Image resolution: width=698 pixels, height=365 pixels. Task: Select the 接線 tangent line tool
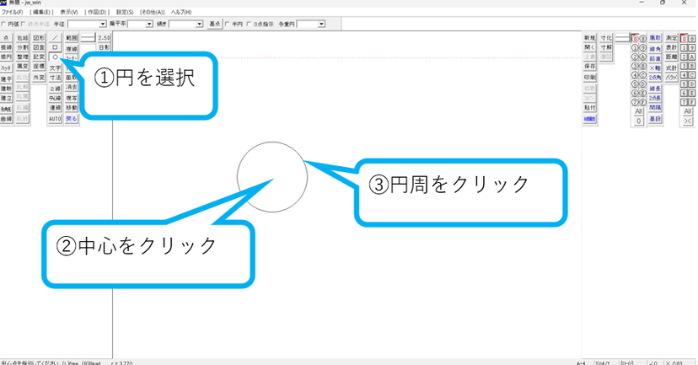6,47
